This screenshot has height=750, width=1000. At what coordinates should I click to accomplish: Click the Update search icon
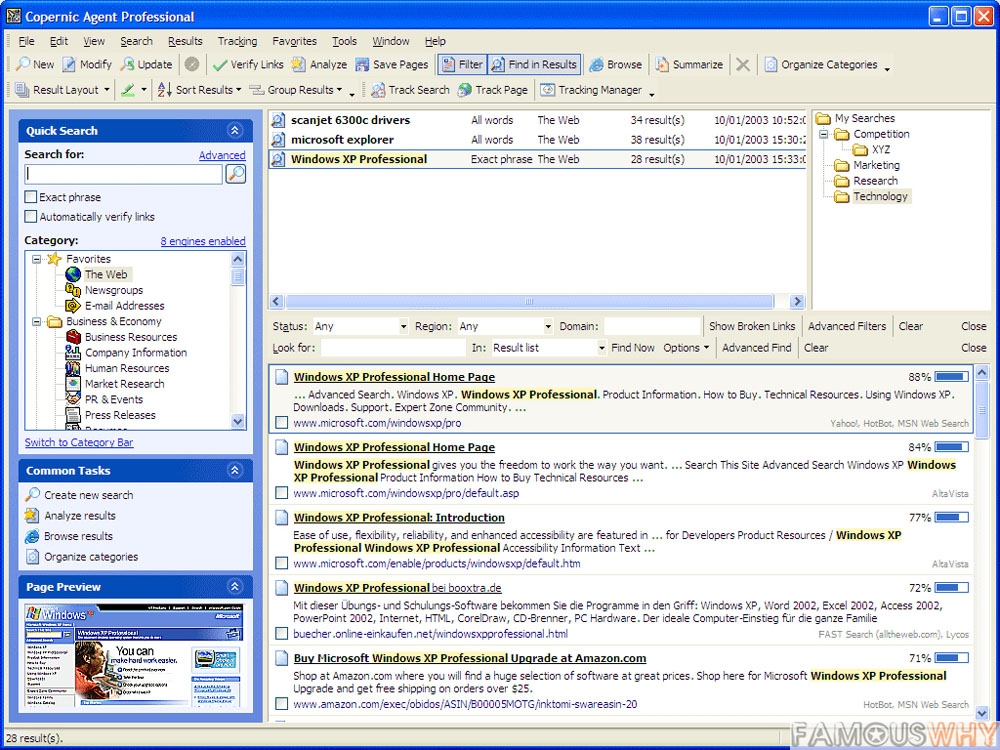(128, 64)
